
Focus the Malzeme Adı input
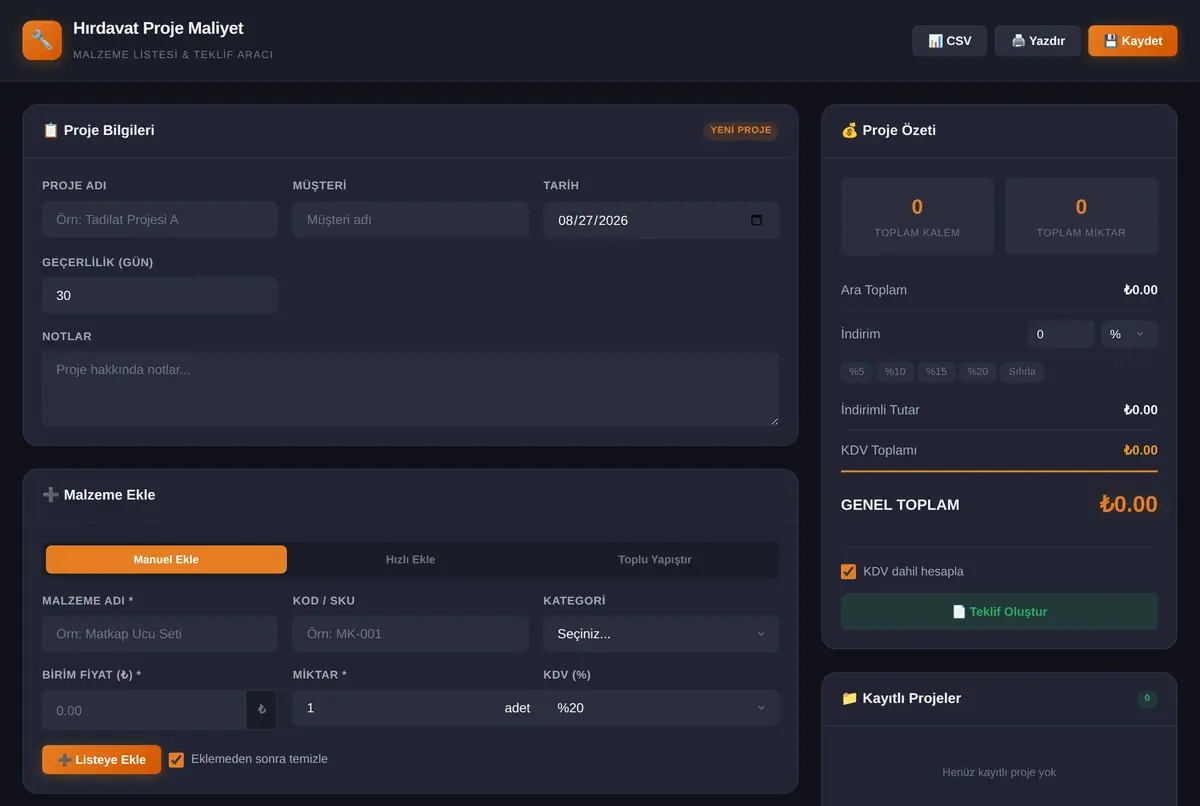point(160,634)
